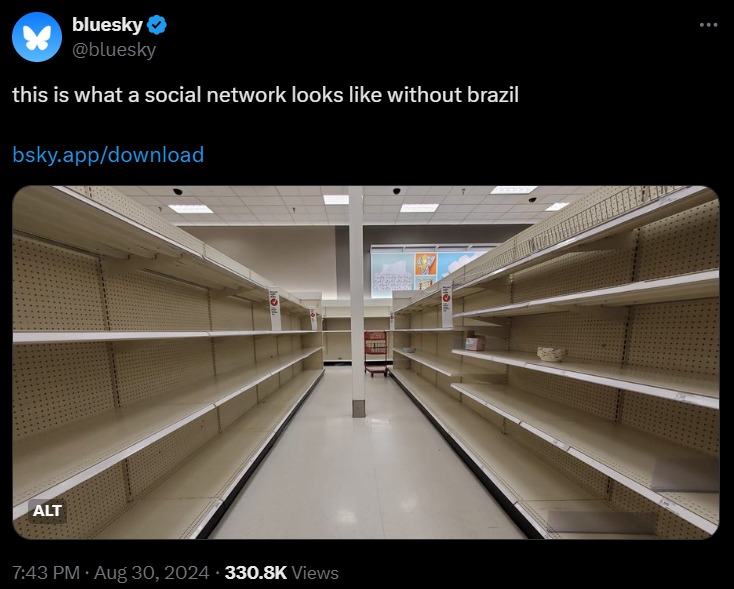Open the empty store shelves photo
Screen dimensions: 734x589
point(366,362)
